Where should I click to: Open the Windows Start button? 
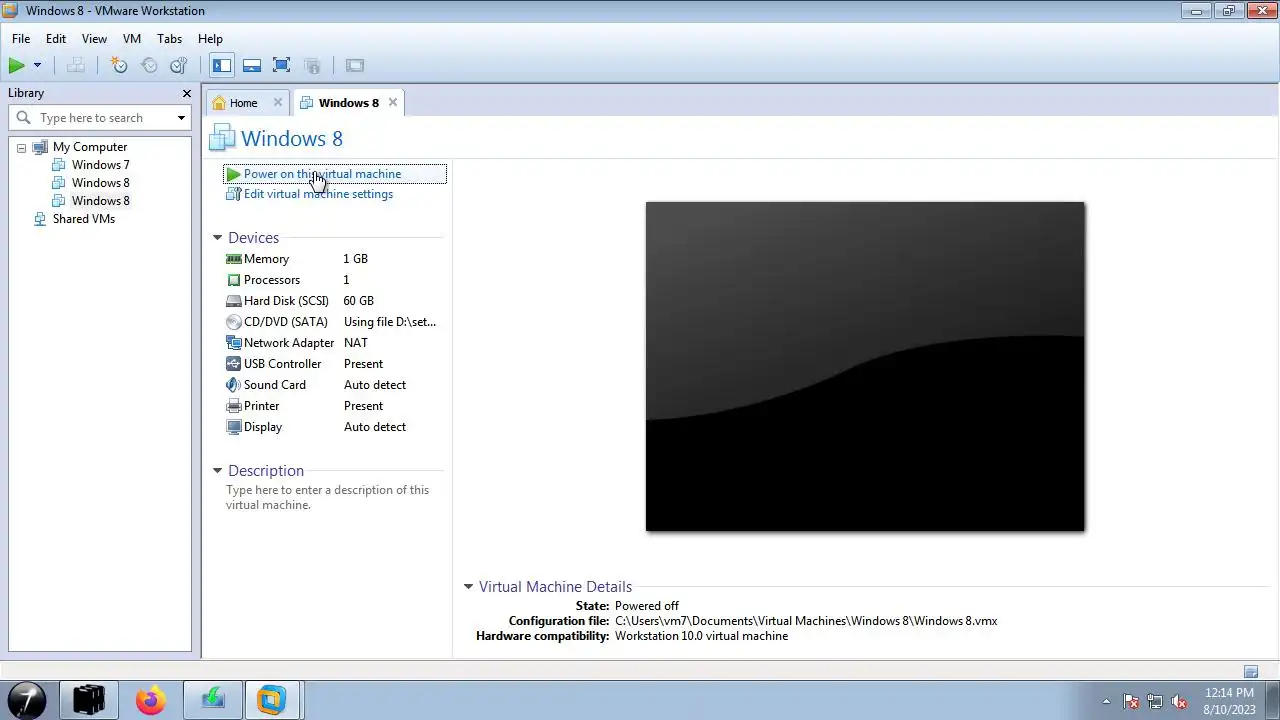coord(27,700)
